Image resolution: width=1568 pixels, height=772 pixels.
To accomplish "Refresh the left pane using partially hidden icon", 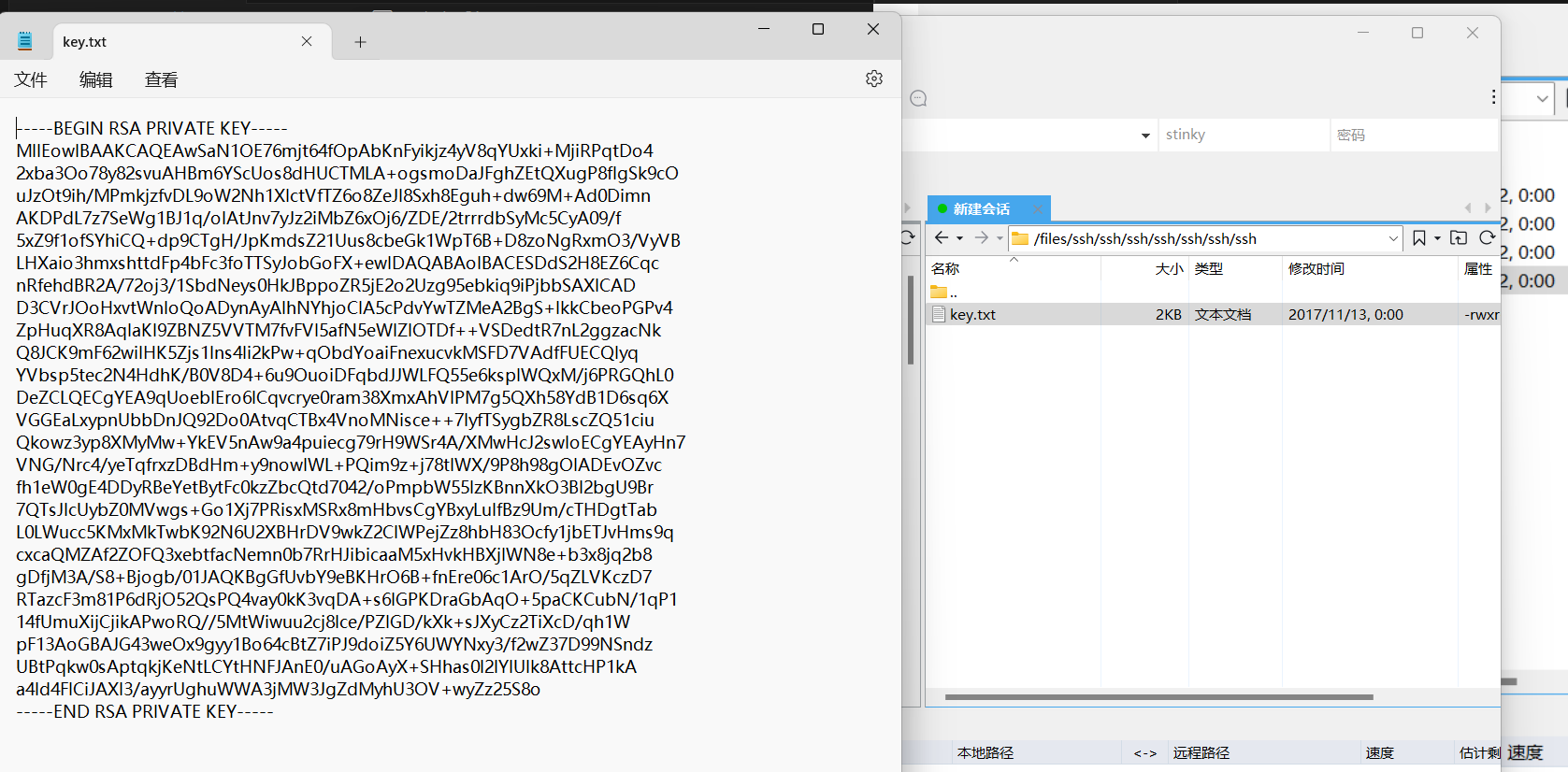I will (x=907, y=238).
